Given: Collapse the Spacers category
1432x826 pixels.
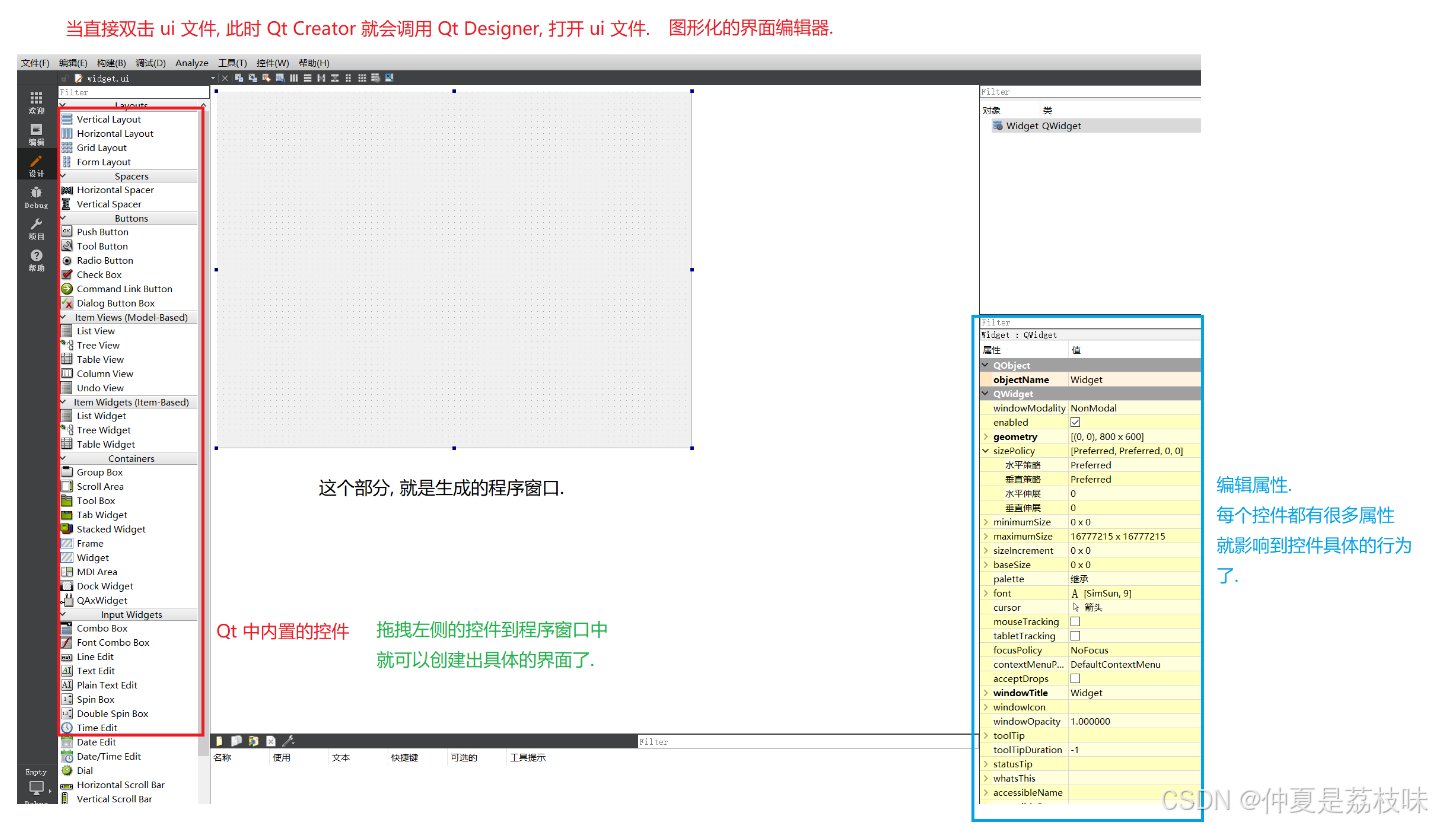Looking at the screenshot, I should (x=63, y=176).
